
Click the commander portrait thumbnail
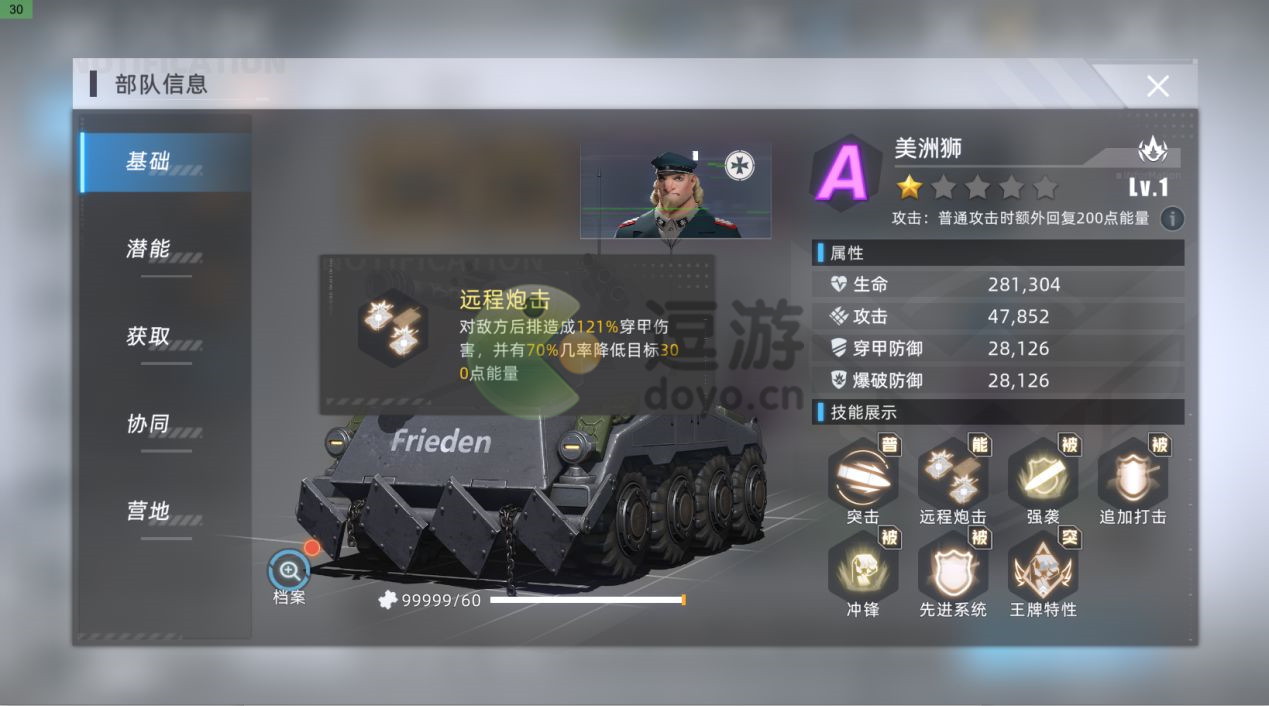point(676,190)
